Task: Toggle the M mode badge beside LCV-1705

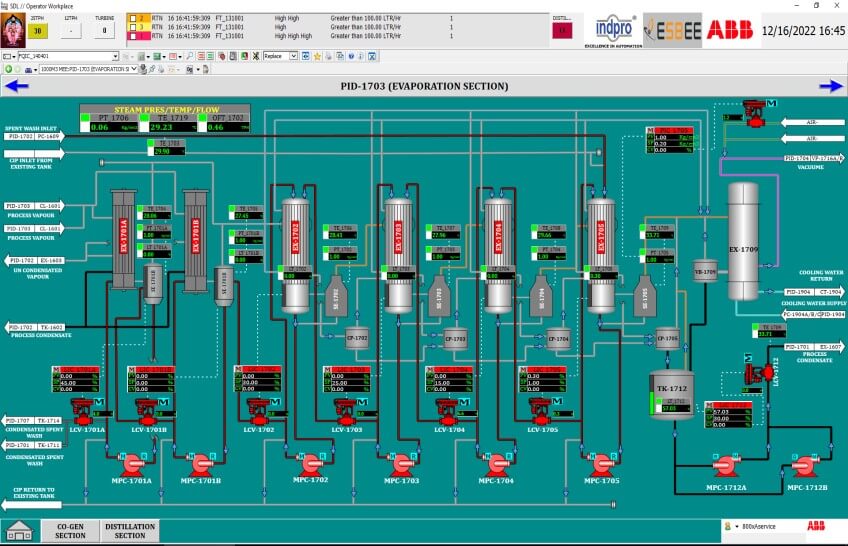Action: coord(557,401)
